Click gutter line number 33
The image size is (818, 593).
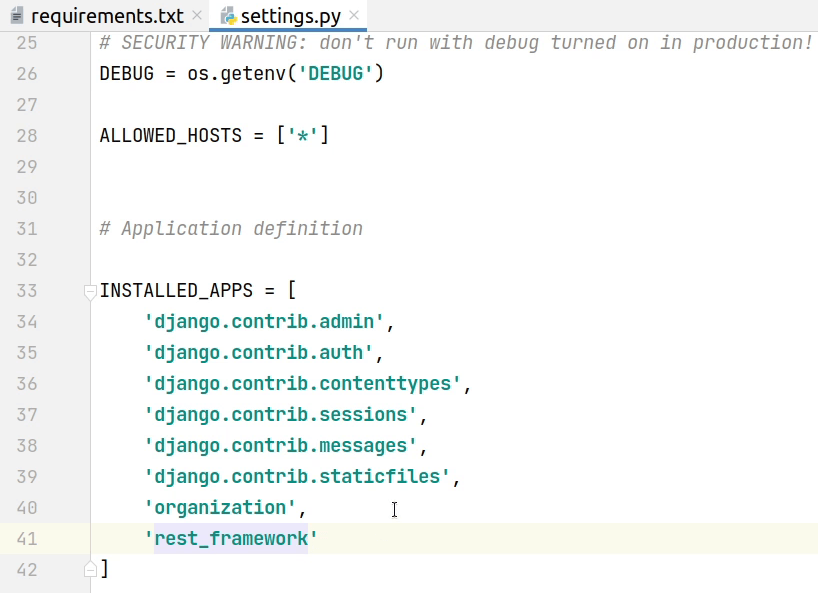coord(27,291)
